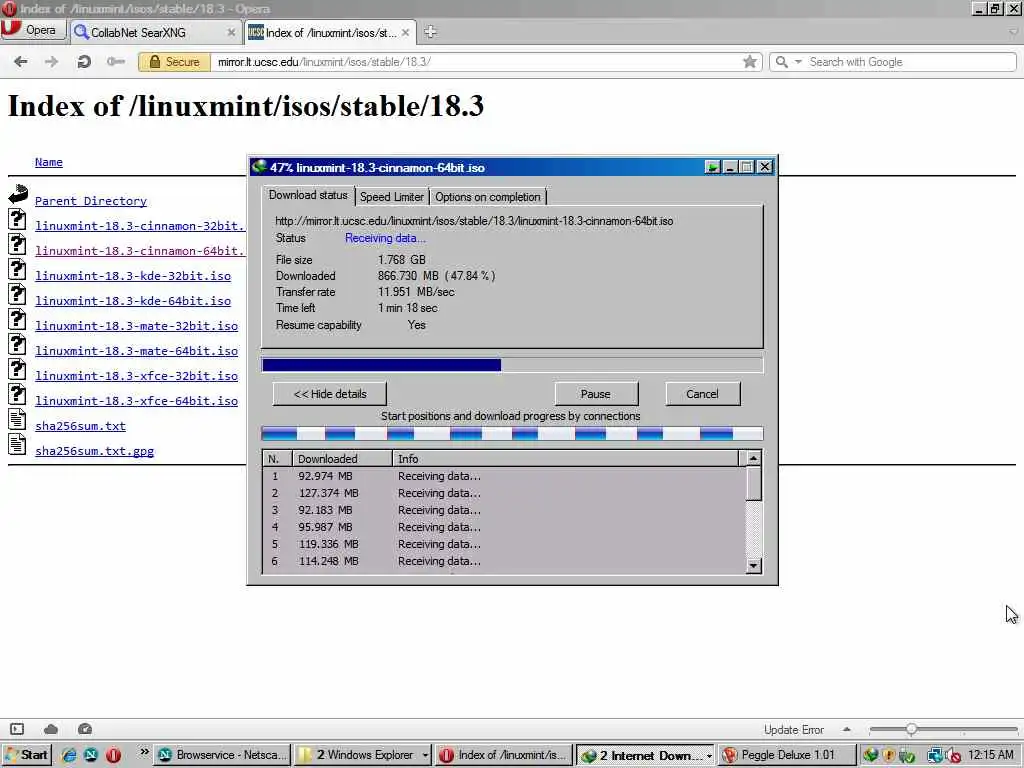Close the Index of /linuxmint tab
1024x768 pixels.
[406, 32]
